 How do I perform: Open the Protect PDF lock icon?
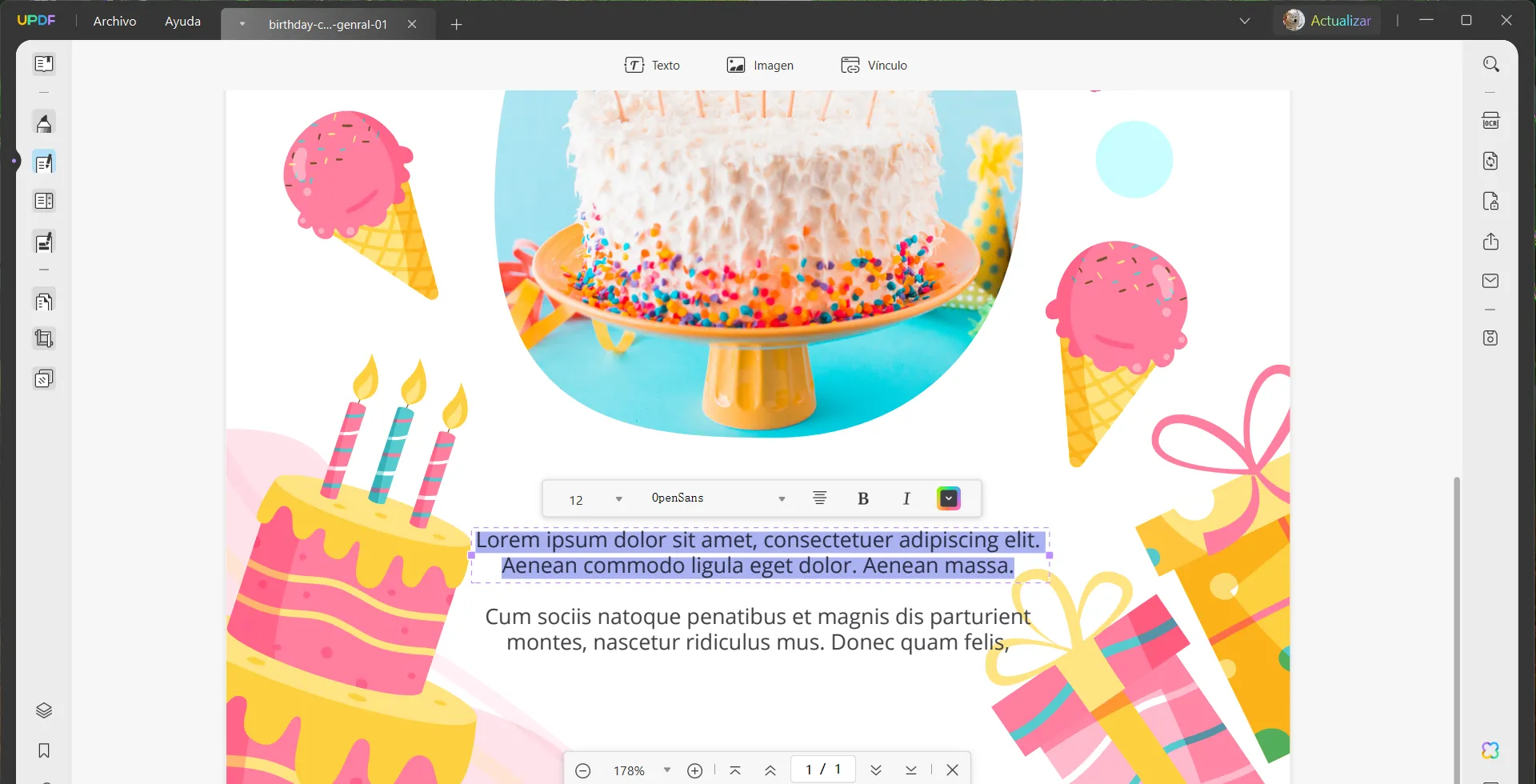coord(1490,201)
